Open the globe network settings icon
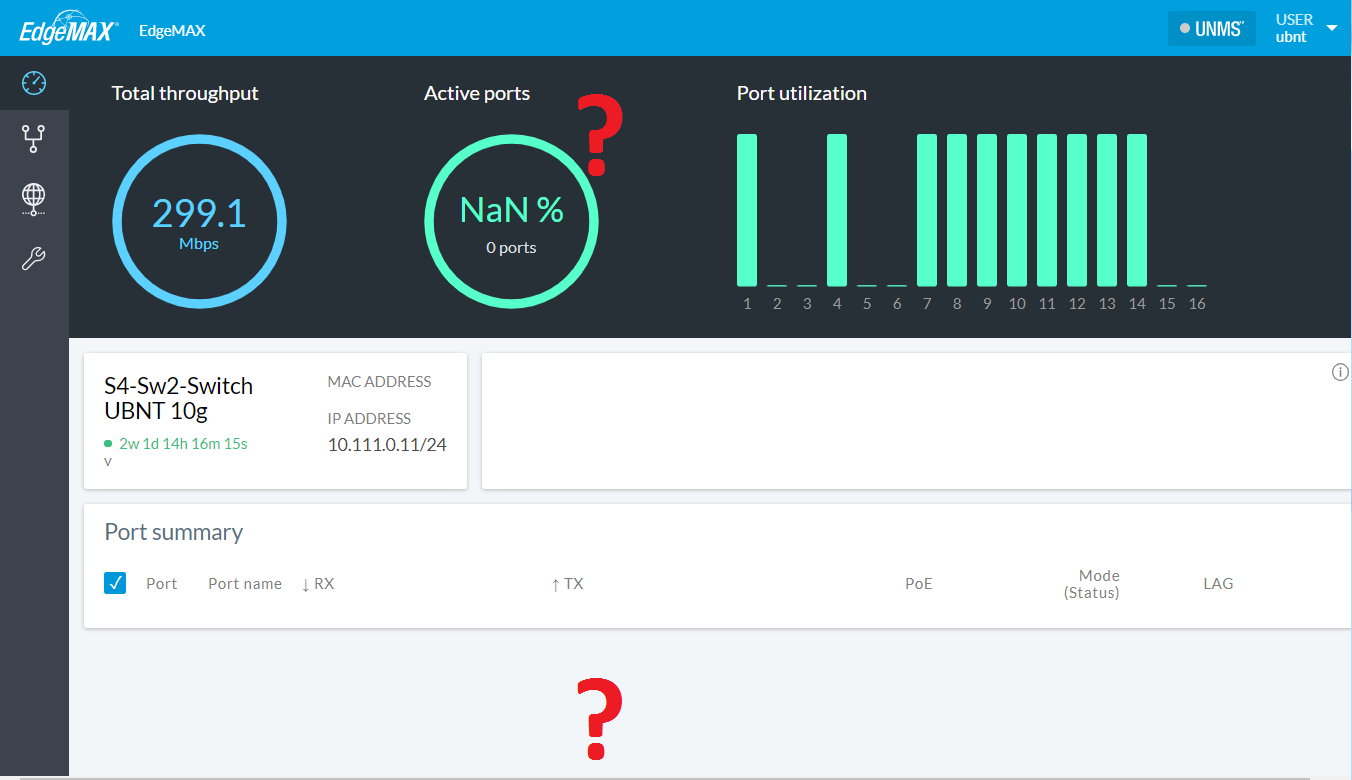Image resolution: width=1352 pixels, height=780 pixels. 34,199
